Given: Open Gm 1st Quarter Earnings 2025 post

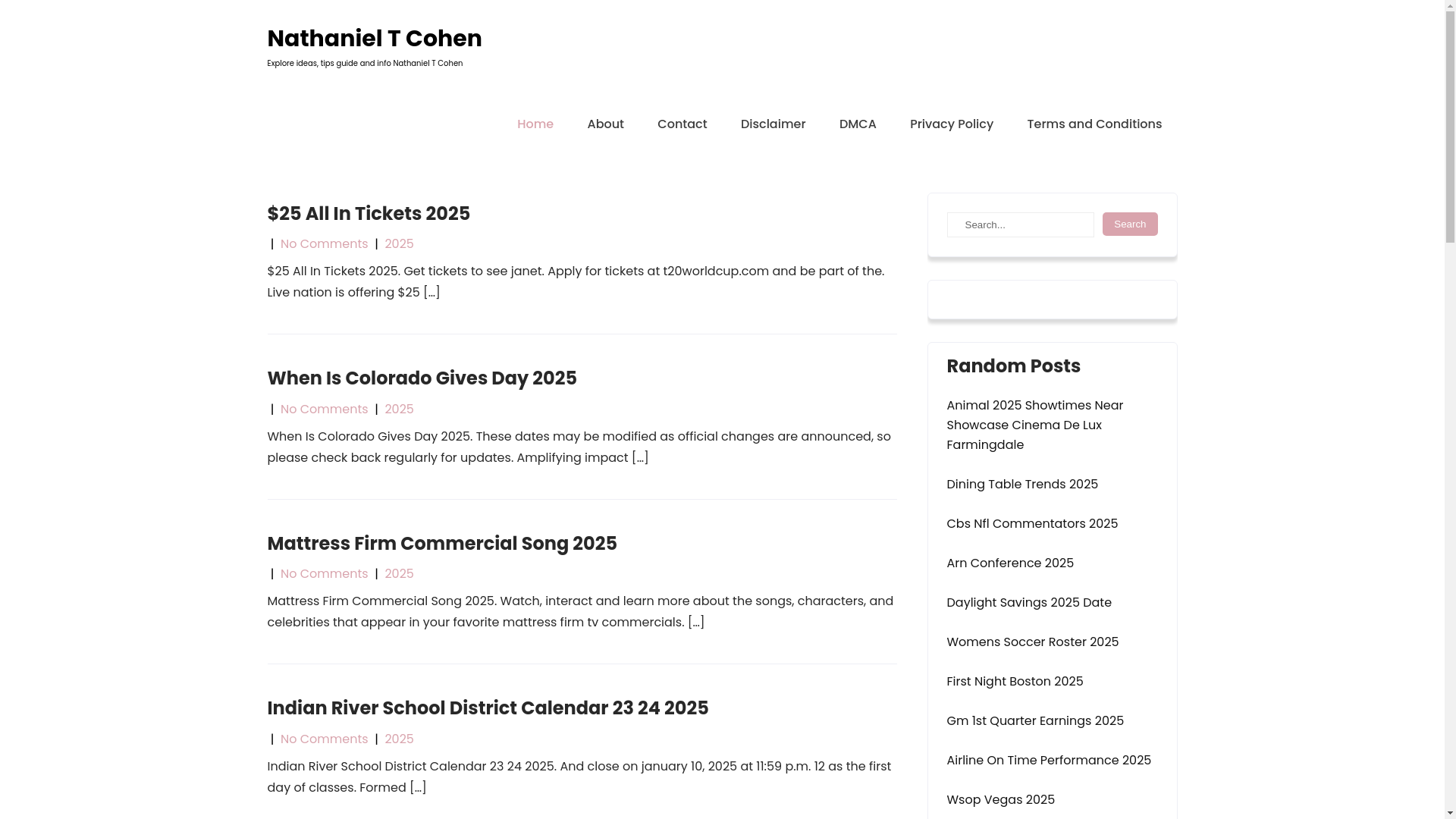Looking at the screenshot, I should click(x=1035, y=721).
